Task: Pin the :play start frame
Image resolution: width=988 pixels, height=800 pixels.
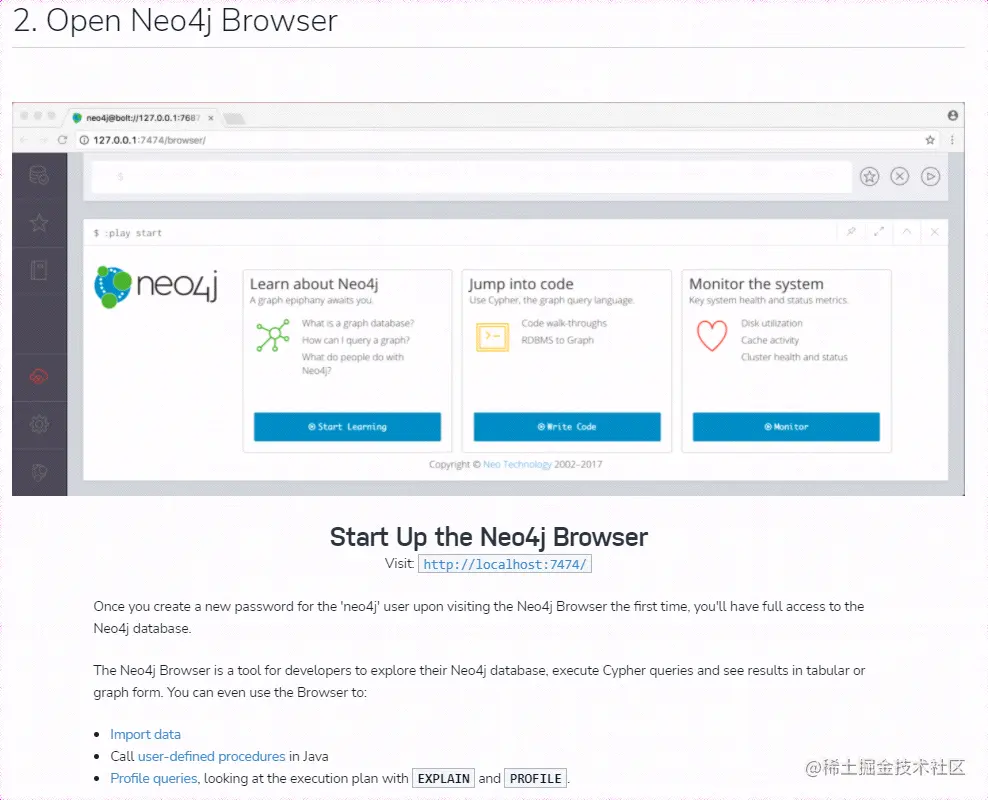Action: [851, 232]
